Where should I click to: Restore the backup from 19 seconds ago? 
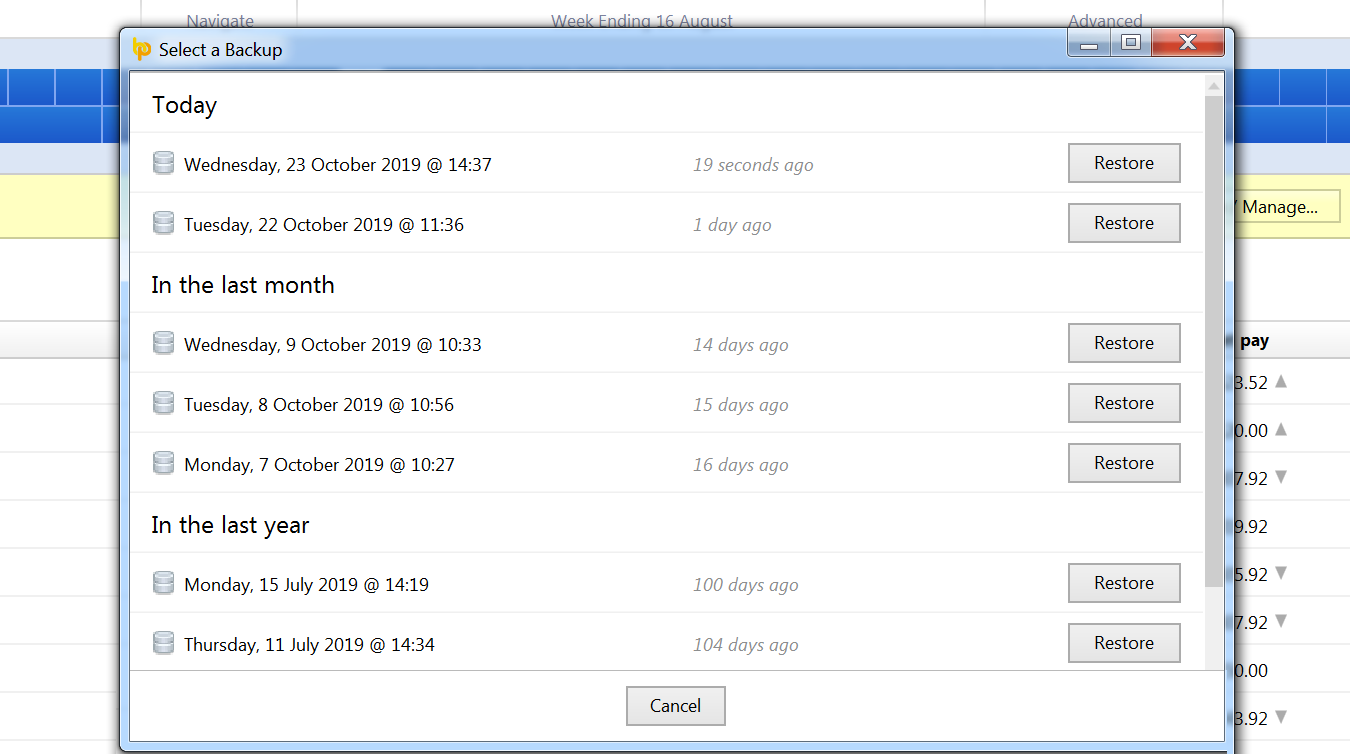click(1123, 163)
